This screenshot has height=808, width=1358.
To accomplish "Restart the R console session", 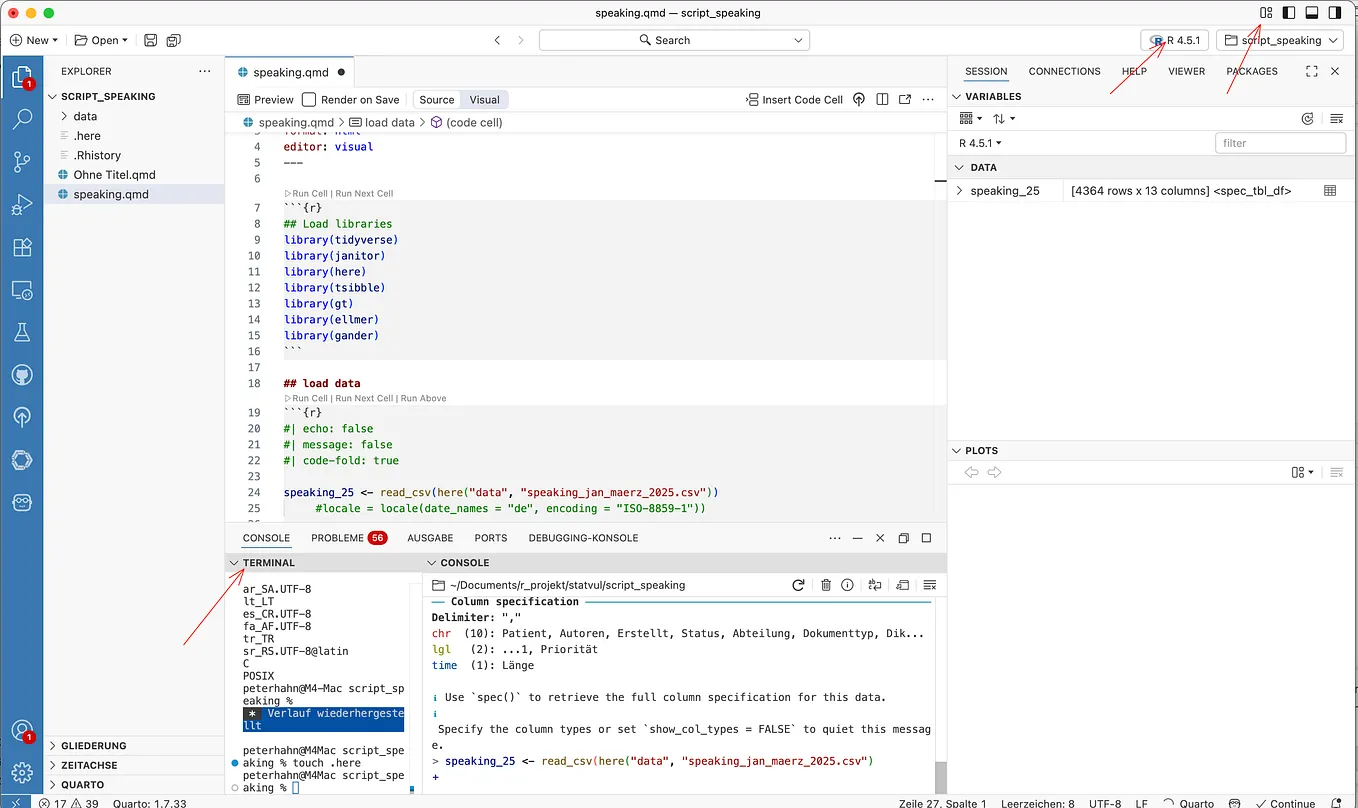I will point(798,585).
